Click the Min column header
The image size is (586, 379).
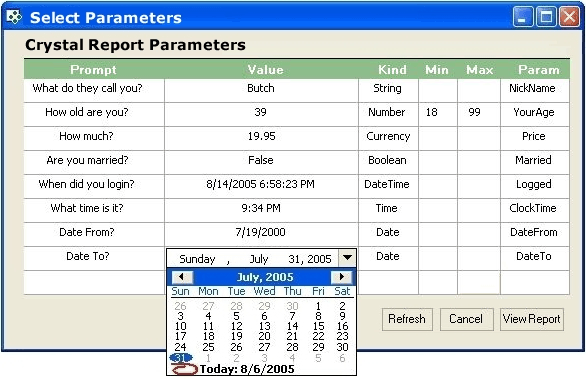click(x=437, y=70)
